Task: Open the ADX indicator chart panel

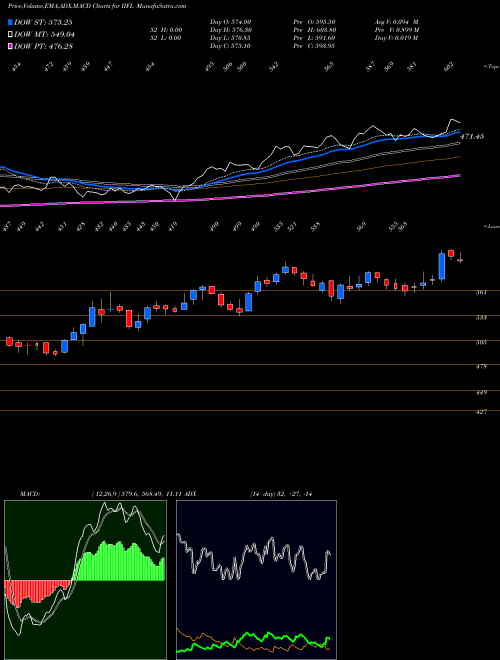Action: coord(256,580)
